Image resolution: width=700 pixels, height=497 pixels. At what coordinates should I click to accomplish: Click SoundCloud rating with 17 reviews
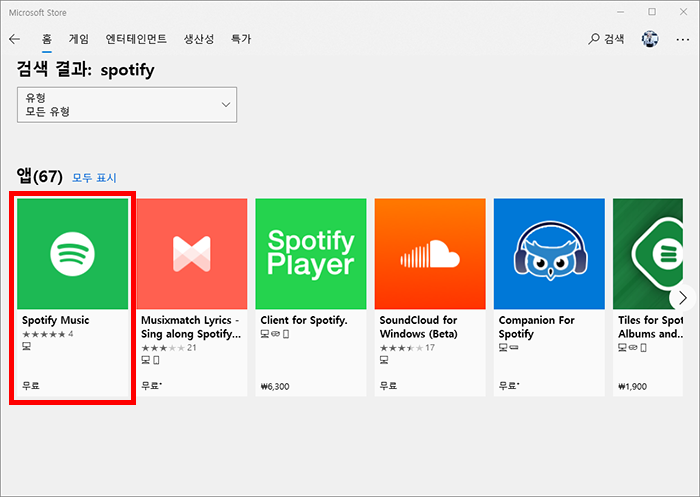tap(407, 347)
